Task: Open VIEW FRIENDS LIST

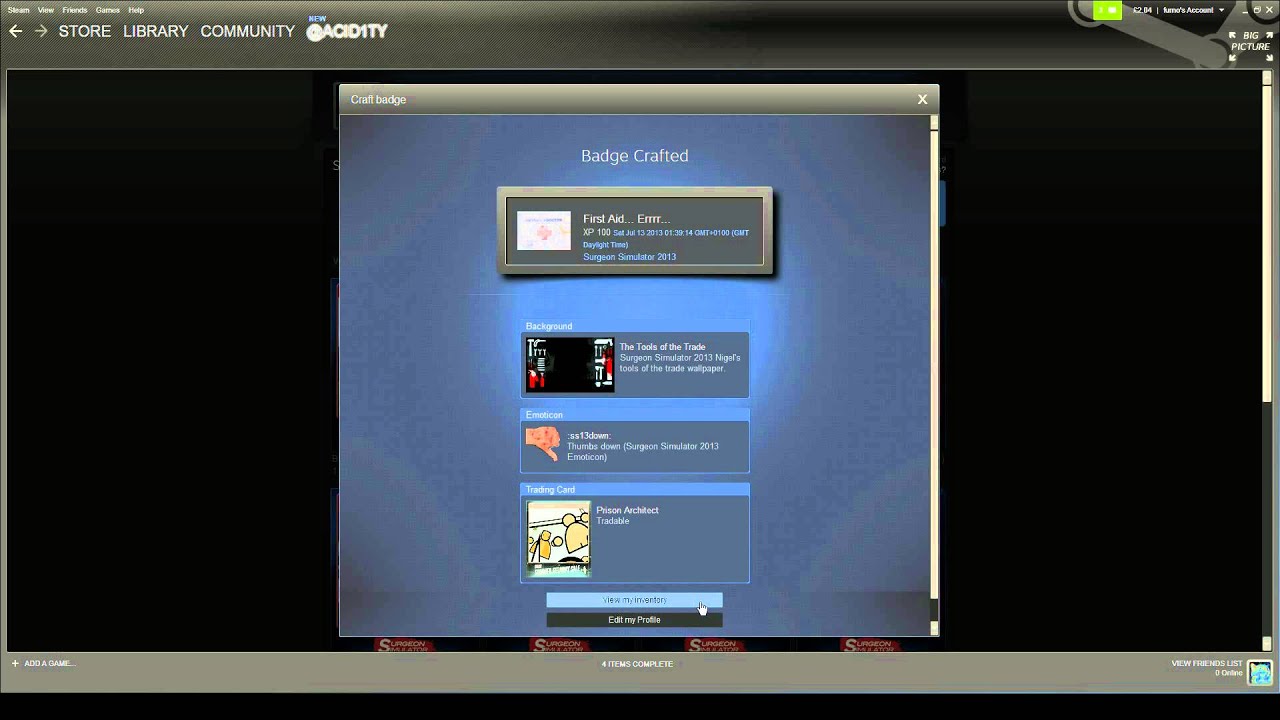Action: point(1206,663)
